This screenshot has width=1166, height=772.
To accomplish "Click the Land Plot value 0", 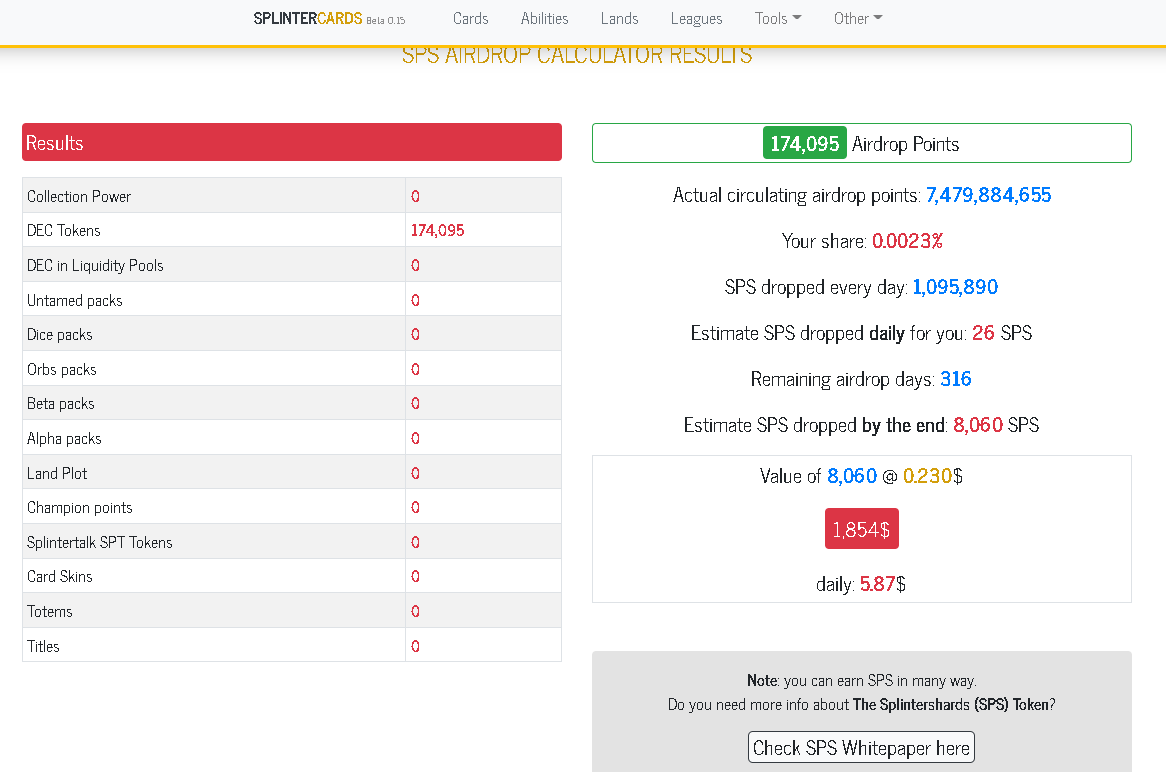I will coord(415,474).
